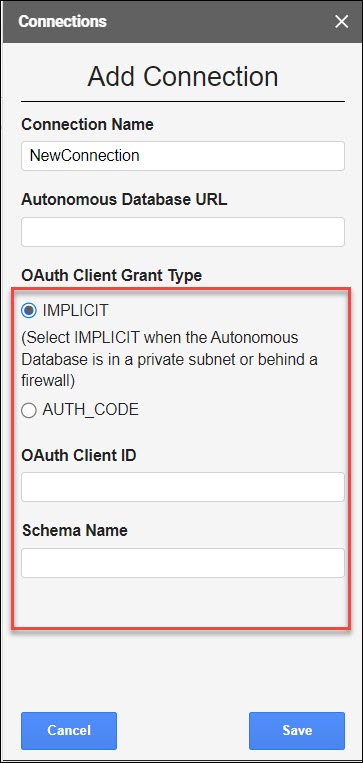
Task: Click the OAuth Client ID input box
Action: (183, 487)
